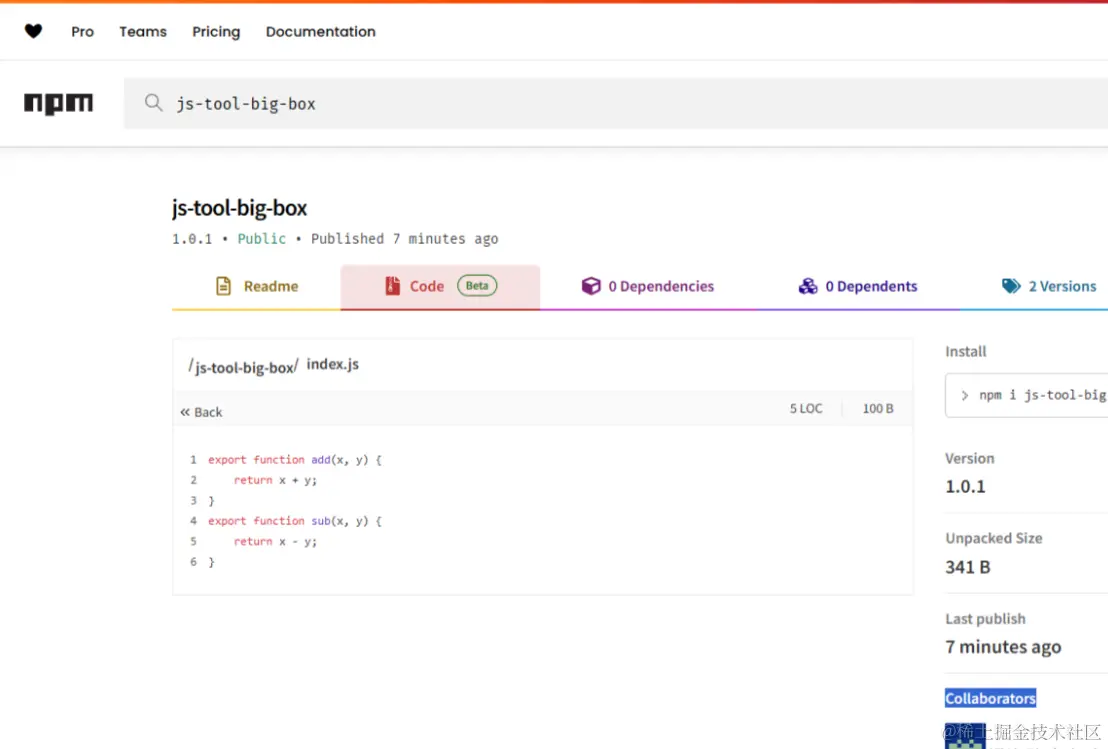Go to the Pricing page

coord(216,32)
